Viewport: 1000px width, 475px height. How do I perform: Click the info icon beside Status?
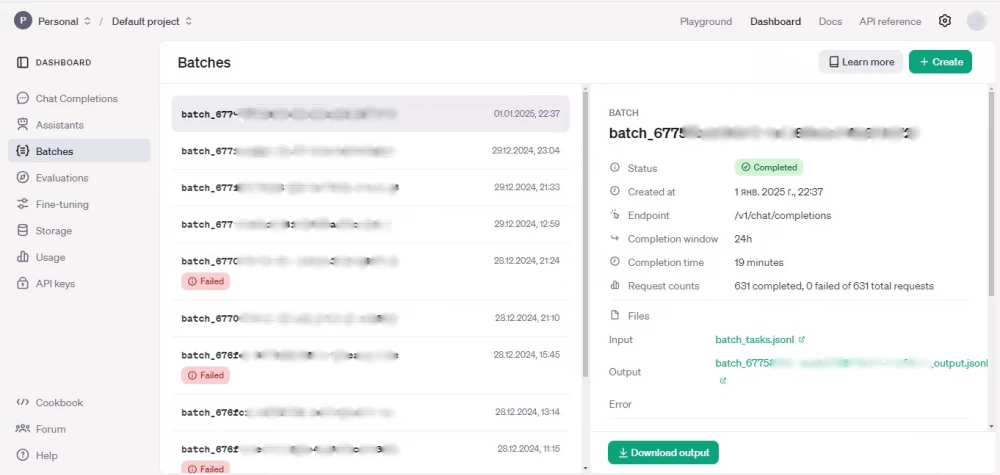(x=615, y=168)
